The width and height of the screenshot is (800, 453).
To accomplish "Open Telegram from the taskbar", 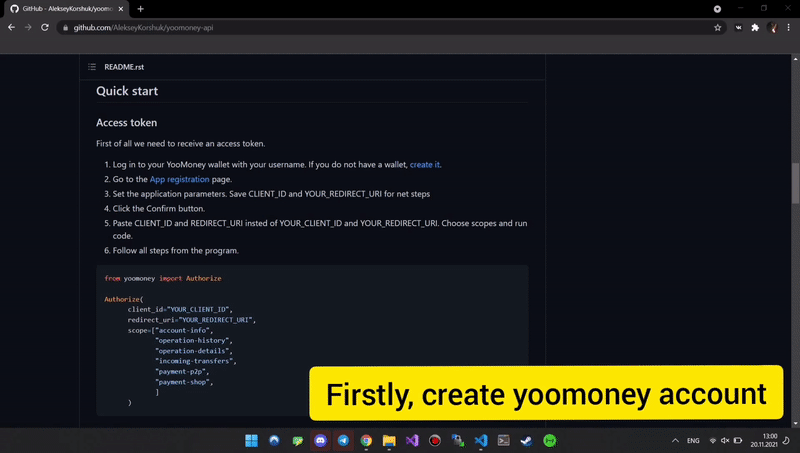I will 343,440.
